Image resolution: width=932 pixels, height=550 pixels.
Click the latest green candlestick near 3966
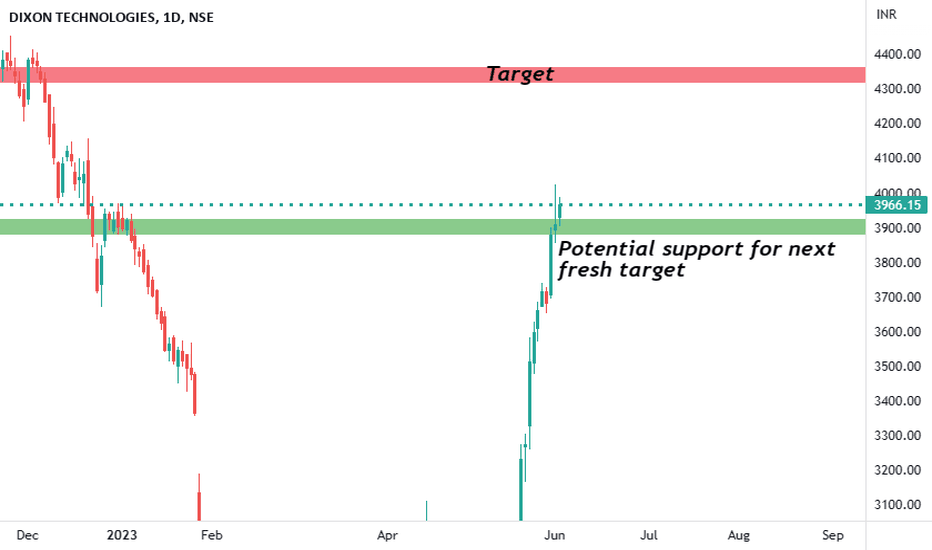(x=560, y=212)
